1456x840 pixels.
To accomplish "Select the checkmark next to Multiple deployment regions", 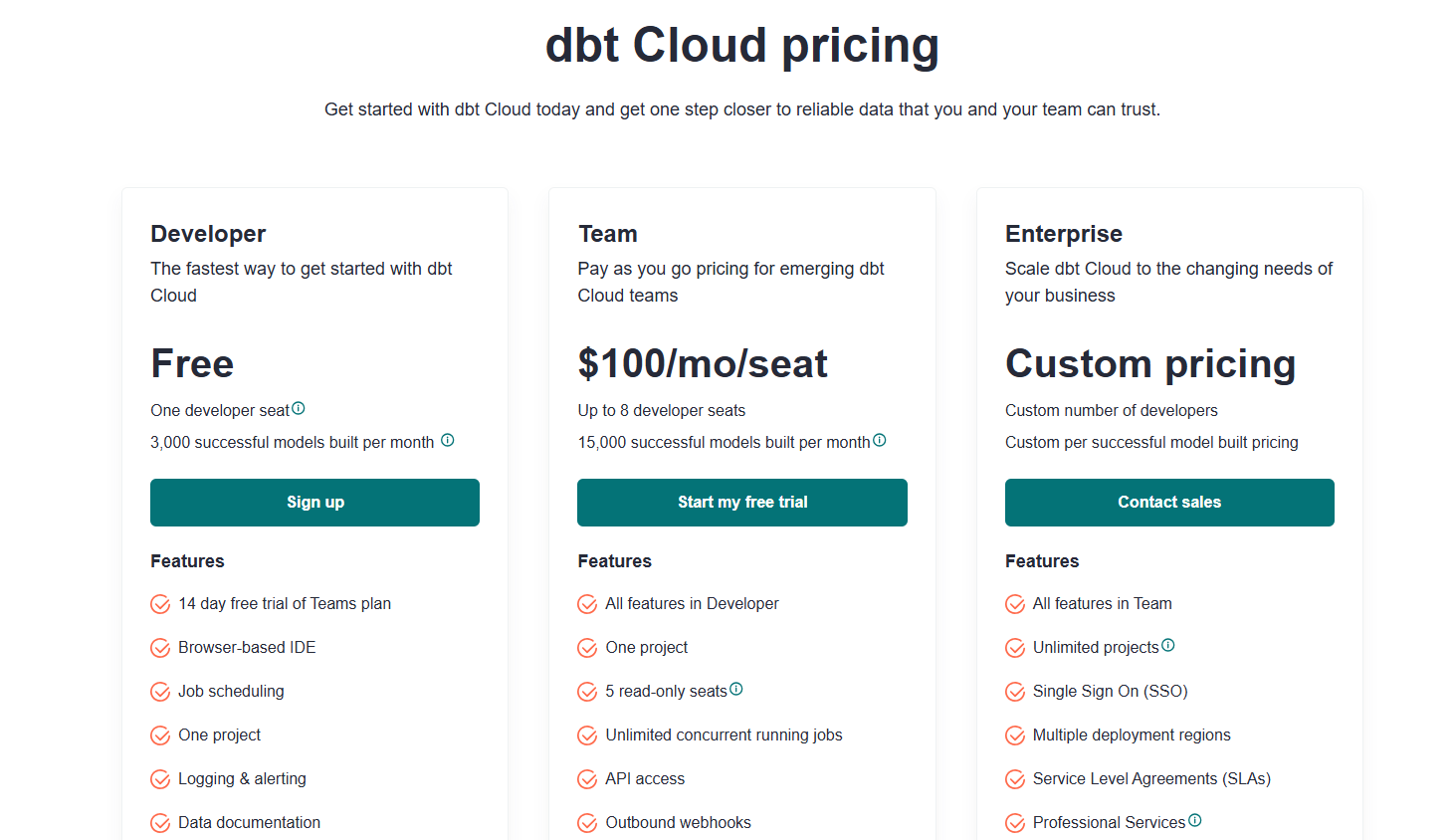I will point(1015,735).
